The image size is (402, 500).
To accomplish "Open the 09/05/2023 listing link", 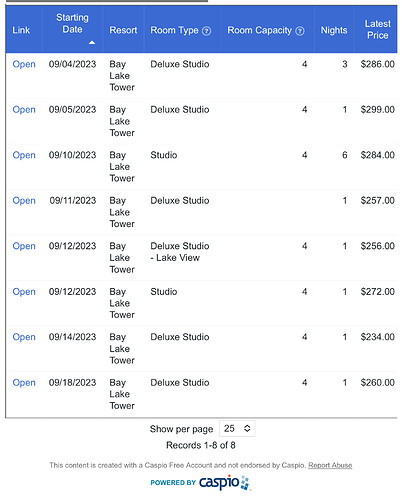I will point(24,110).
